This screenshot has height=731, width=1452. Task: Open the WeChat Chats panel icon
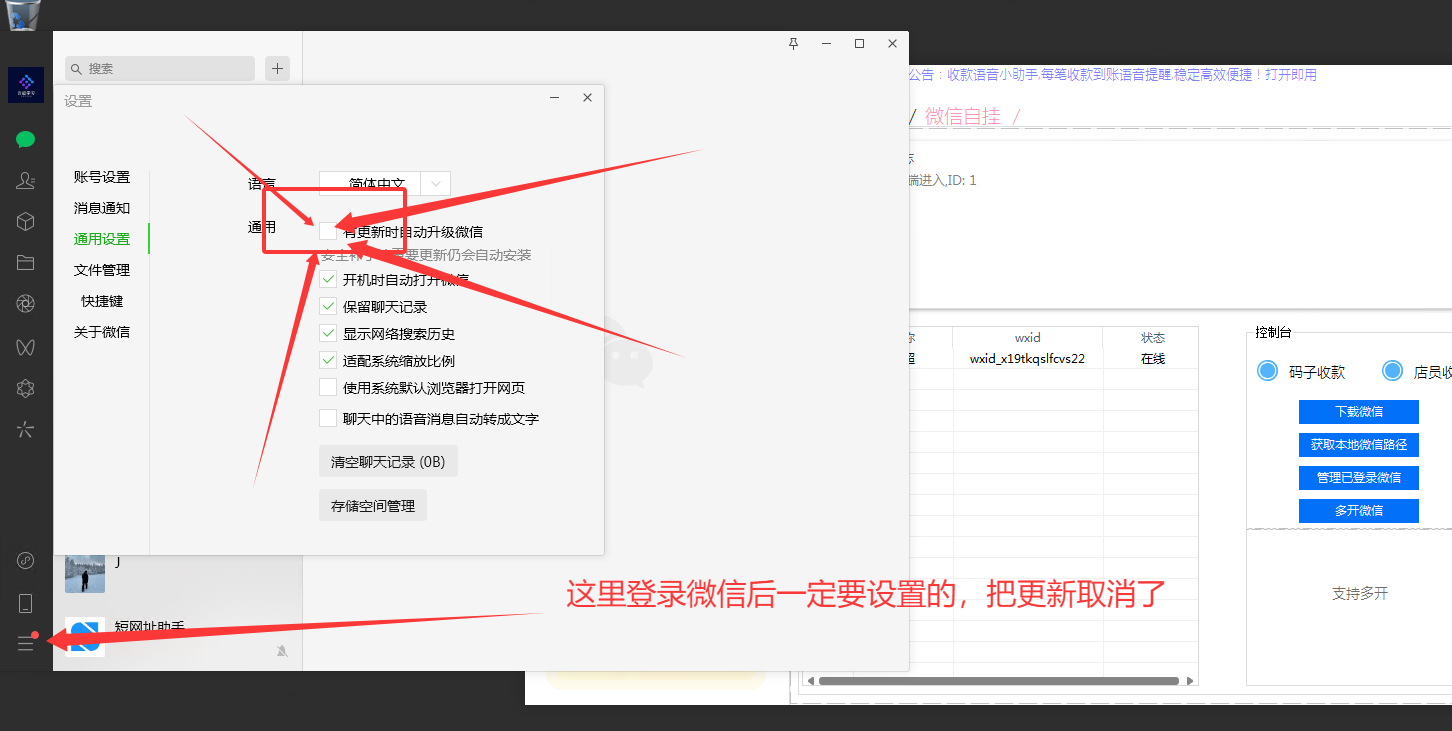point(25,139)
